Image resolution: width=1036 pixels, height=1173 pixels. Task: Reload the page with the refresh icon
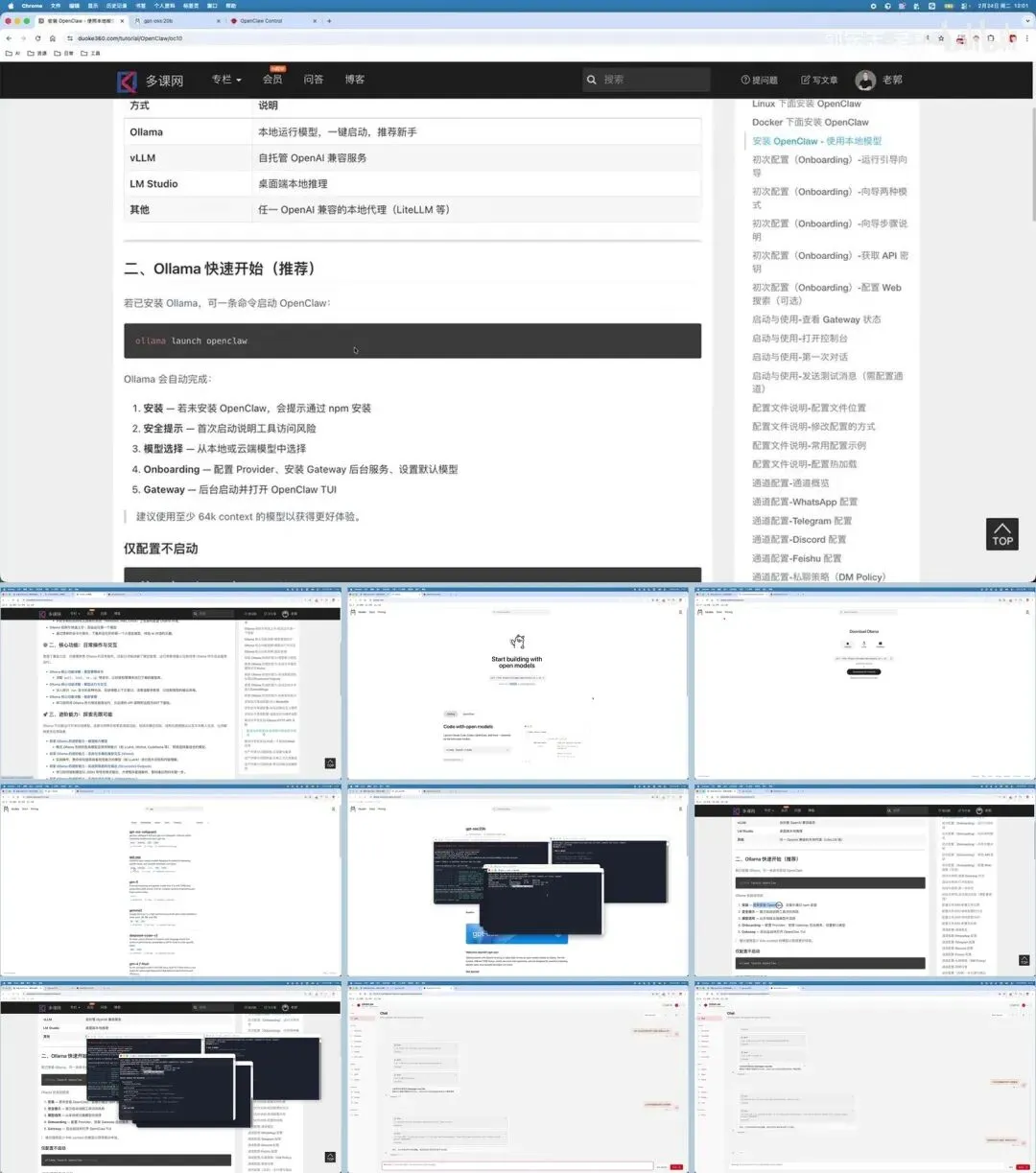pyautogui.click(x=38, y=38)
